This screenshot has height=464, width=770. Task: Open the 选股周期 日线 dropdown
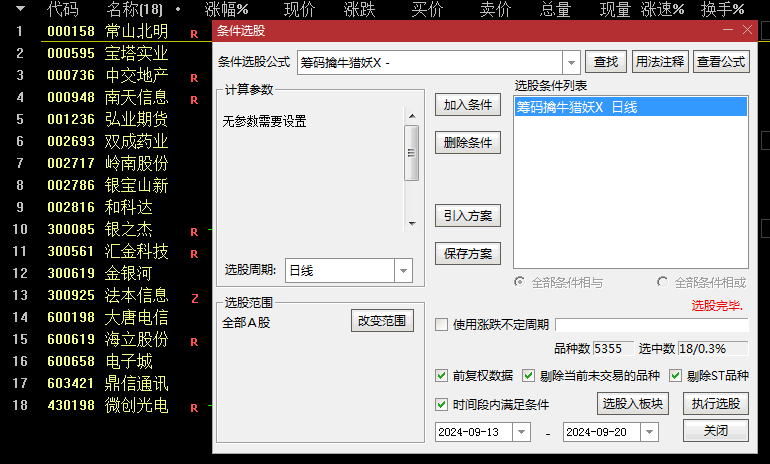coord(403,271)
